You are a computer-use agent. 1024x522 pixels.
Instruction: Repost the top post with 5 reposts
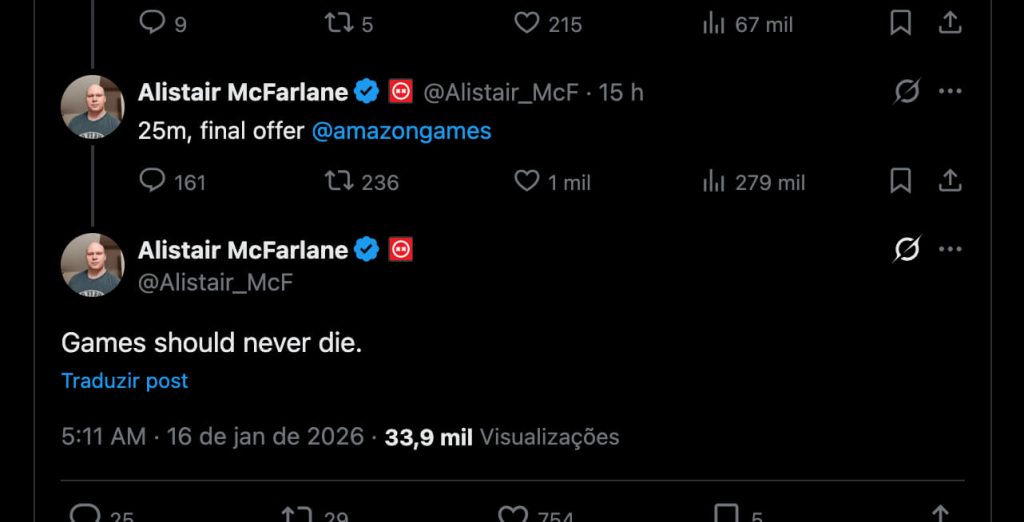tap(338, 23)
